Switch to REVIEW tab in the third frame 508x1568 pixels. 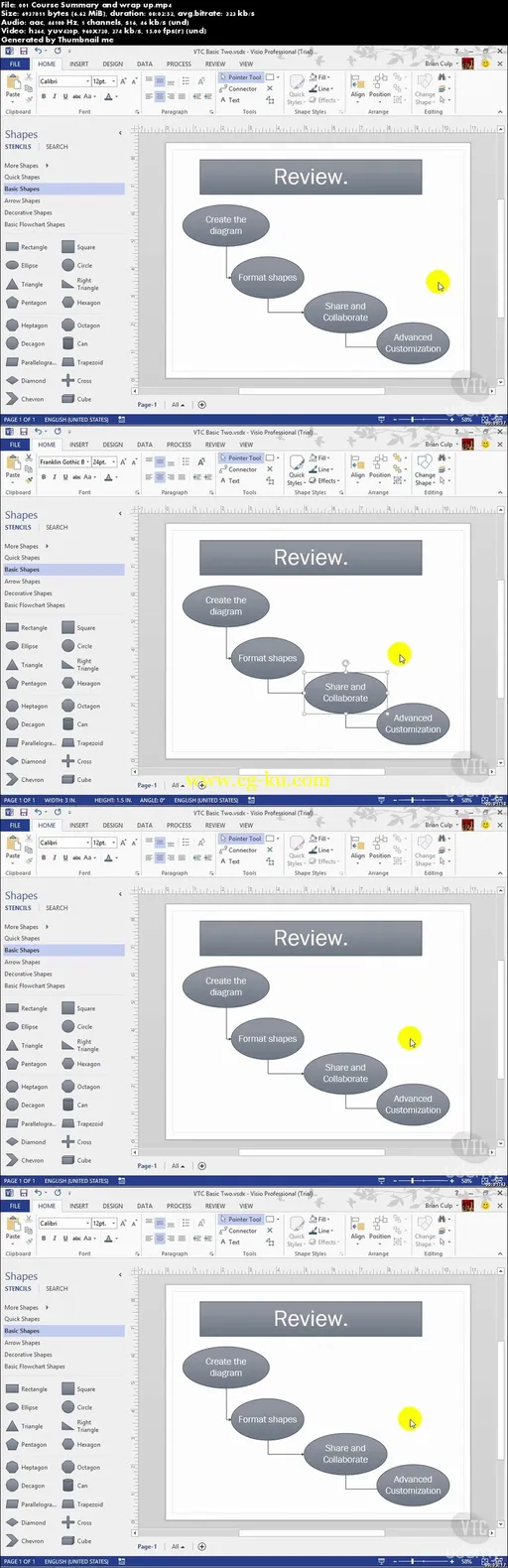point(215,825)
